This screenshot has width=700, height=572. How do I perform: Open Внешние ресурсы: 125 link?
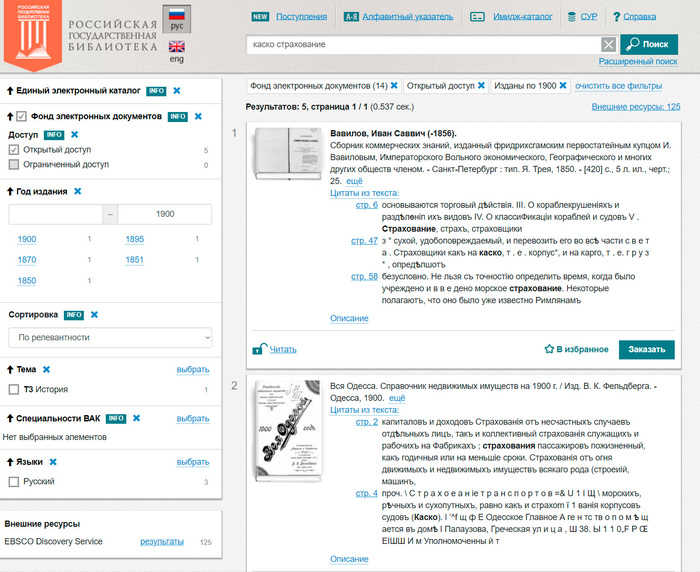click(x=636, y=107)
